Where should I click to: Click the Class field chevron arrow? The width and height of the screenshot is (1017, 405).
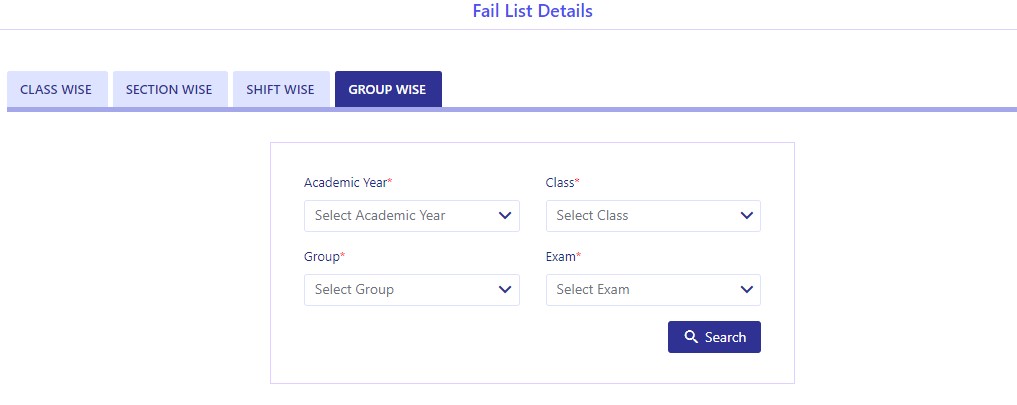point(747,215)
